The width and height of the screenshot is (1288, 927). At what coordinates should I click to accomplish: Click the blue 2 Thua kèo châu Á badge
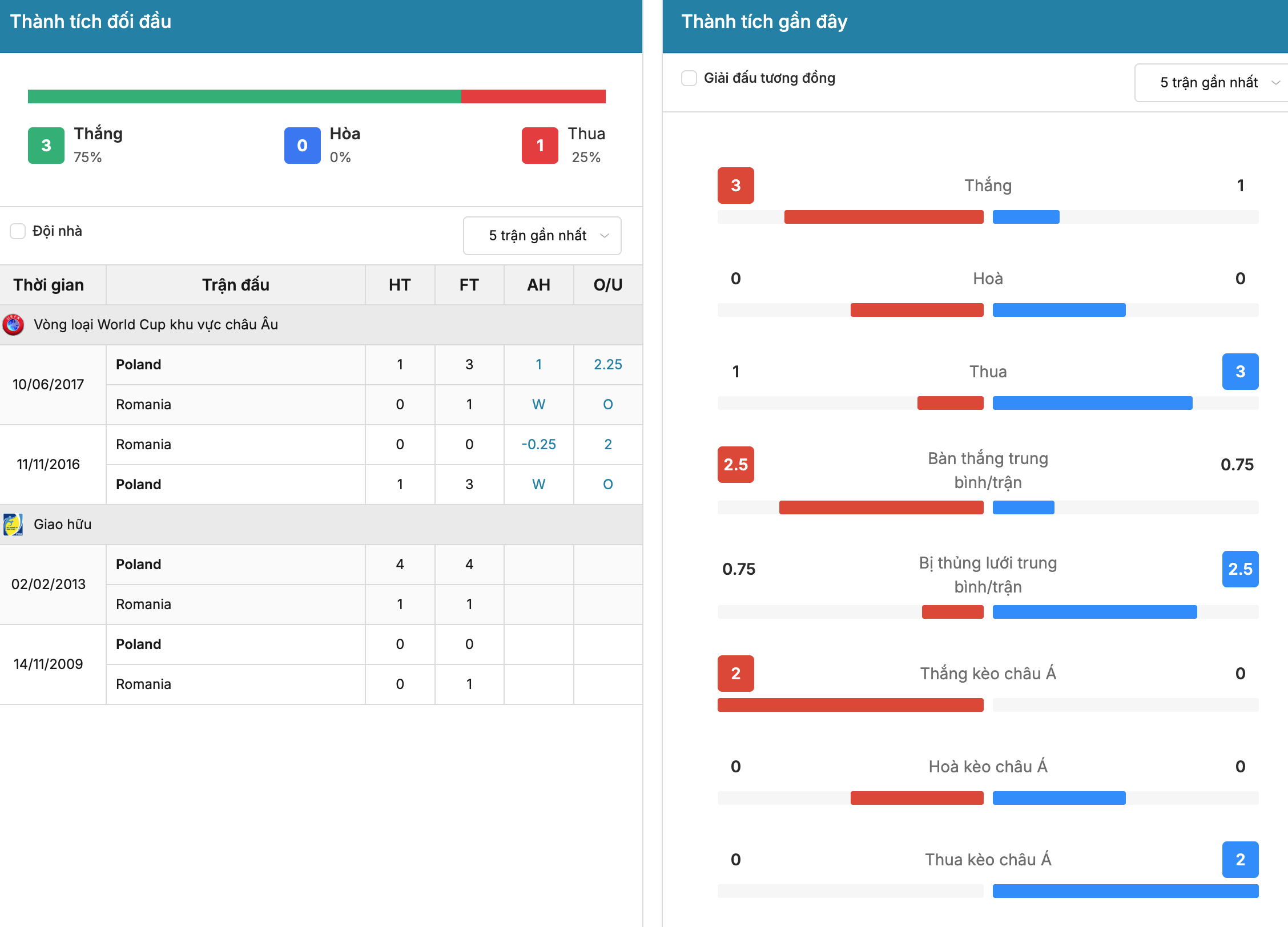click(1241, 860)
